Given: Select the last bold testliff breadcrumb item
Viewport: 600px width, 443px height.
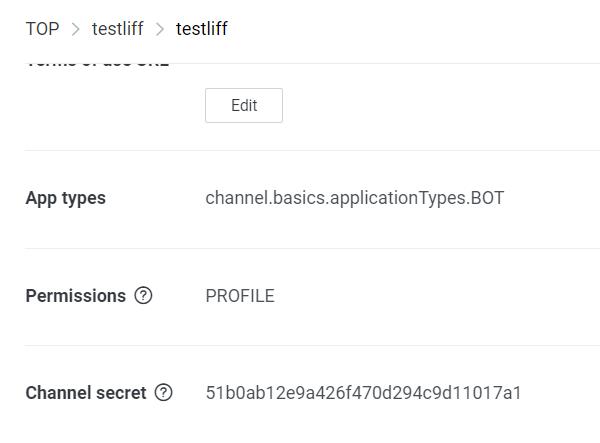Looking at the screenshot, I should tap(202, 29).
